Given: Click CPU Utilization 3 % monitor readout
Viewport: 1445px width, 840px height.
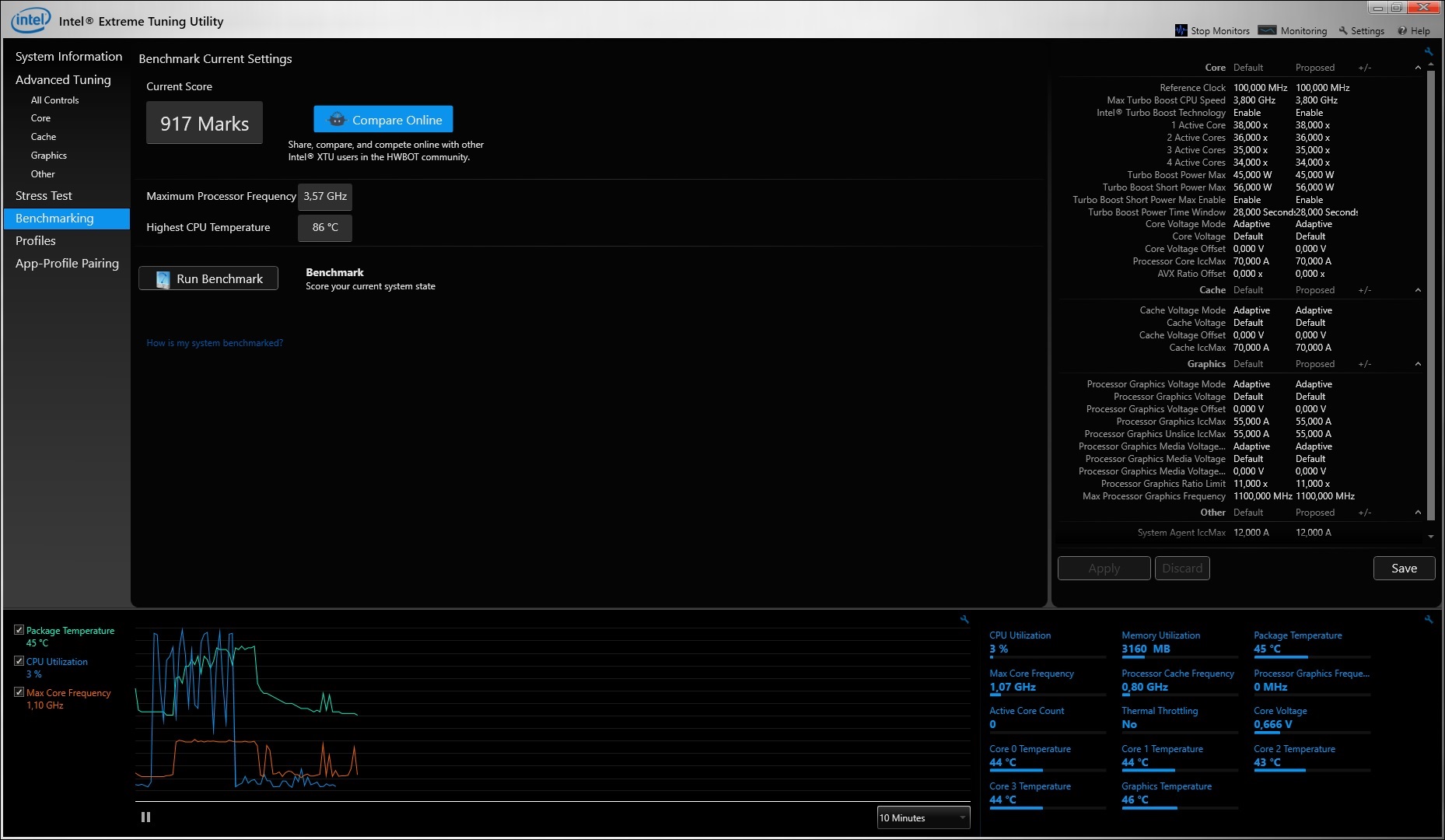Looking at the screenshot, I should click(x=1046, y=642).
